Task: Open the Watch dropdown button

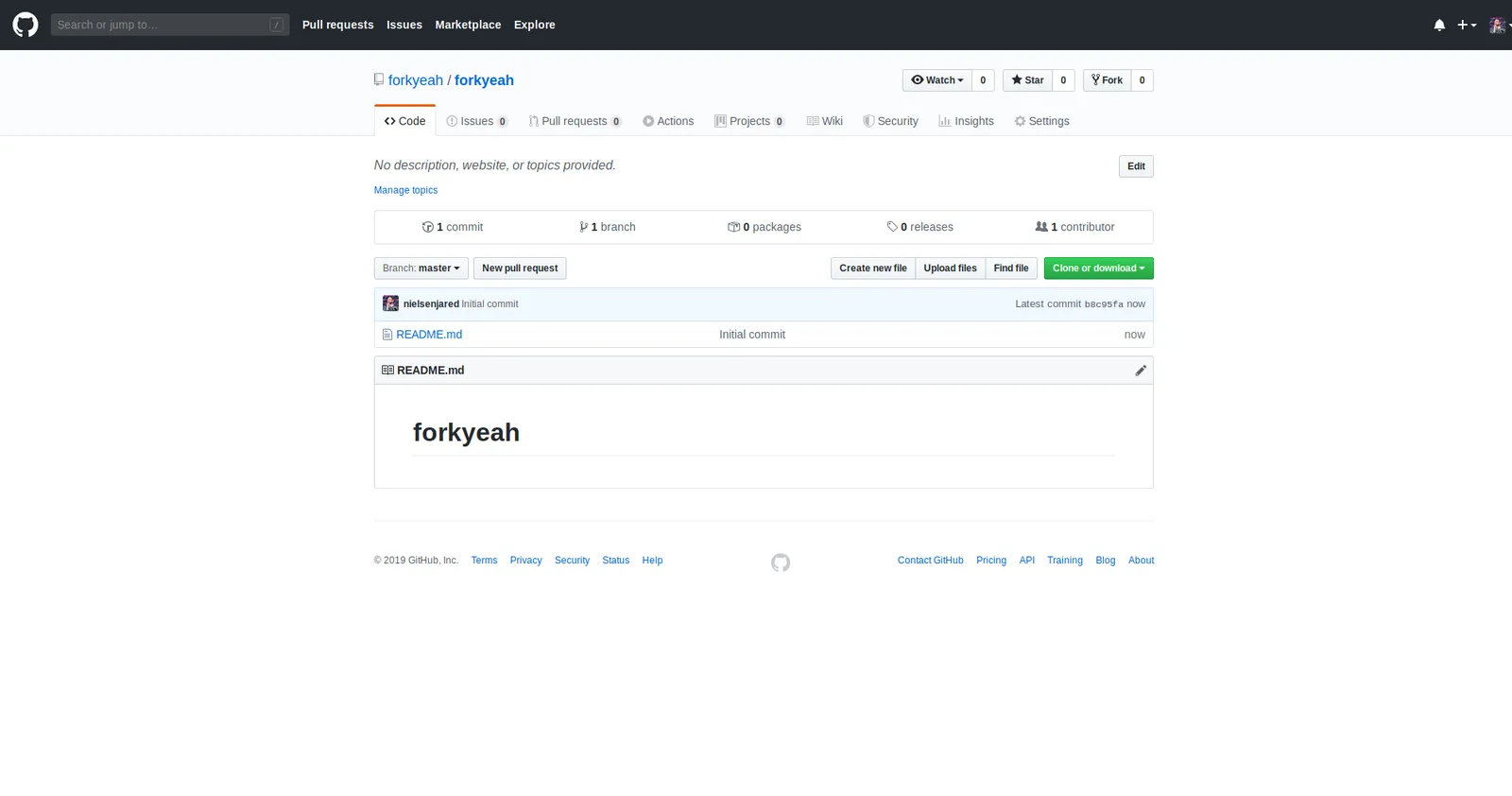Action: [x=937, y=80]
